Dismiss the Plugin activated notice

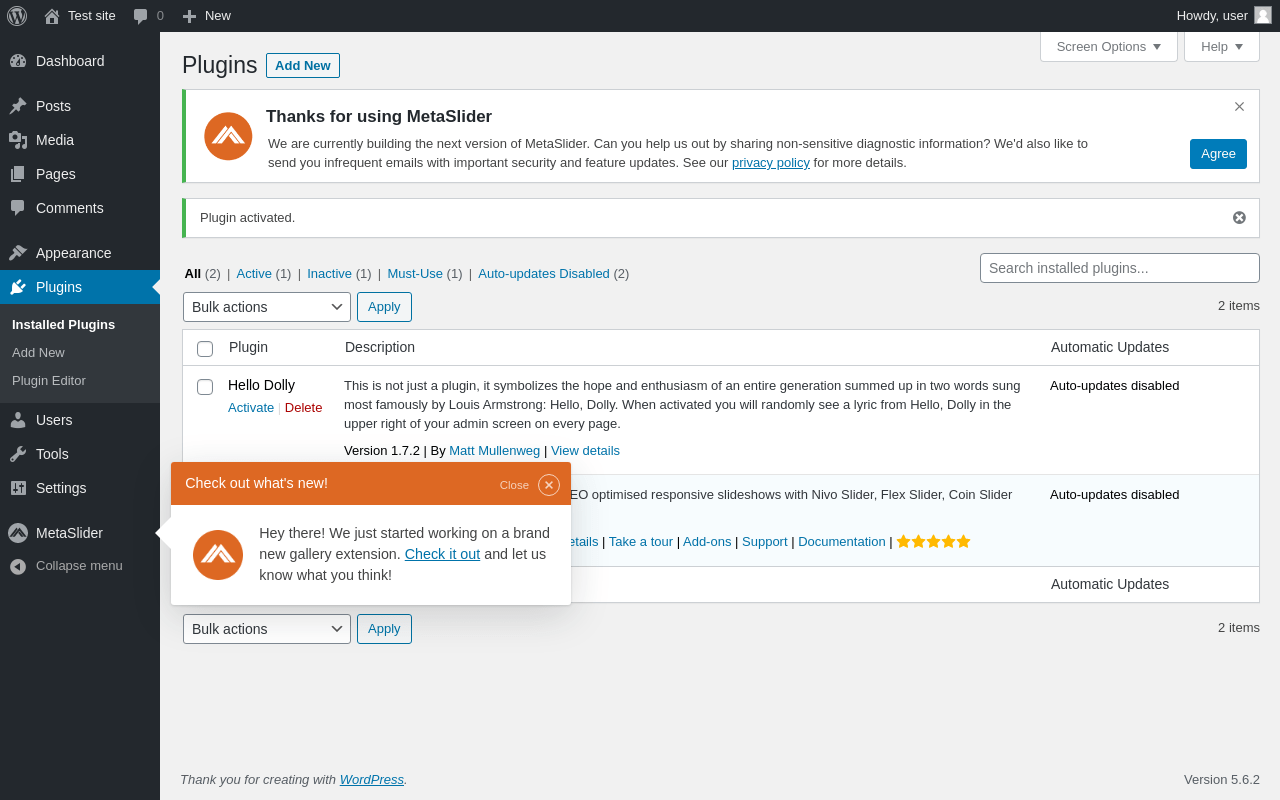(1239, 218)
